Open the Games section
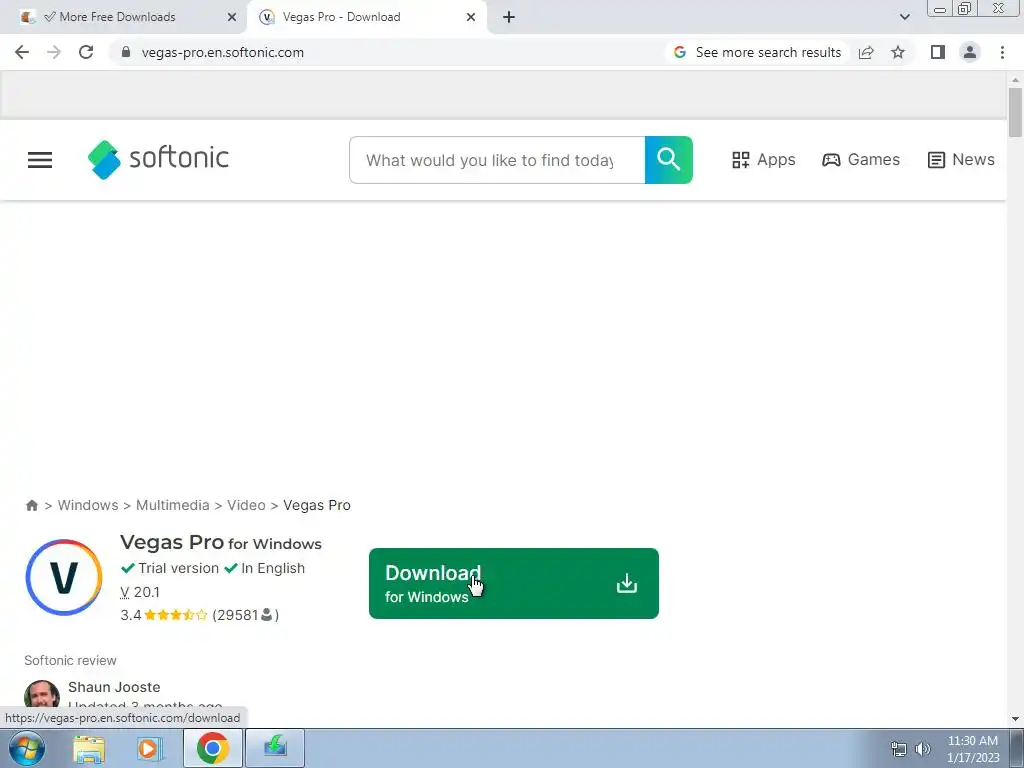 click(x=861, y=160)
